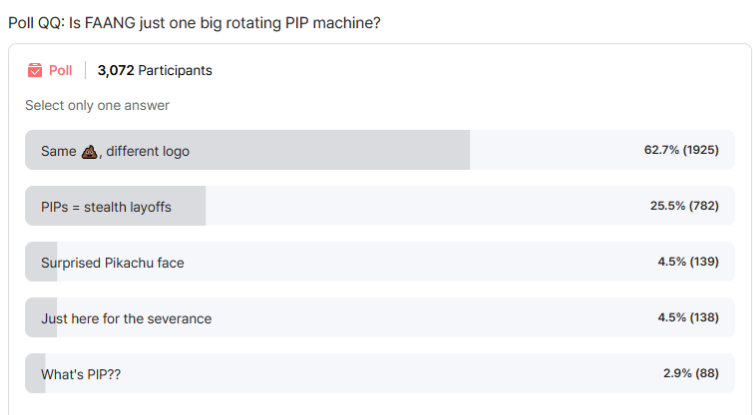Click the poop emoji in first option

pos(89,152)
